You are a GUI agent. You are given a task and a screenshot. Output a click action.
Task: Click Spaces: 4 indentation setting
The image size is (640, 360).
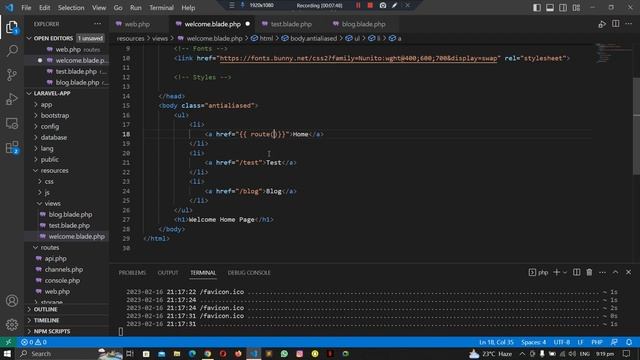coord(533,342)
